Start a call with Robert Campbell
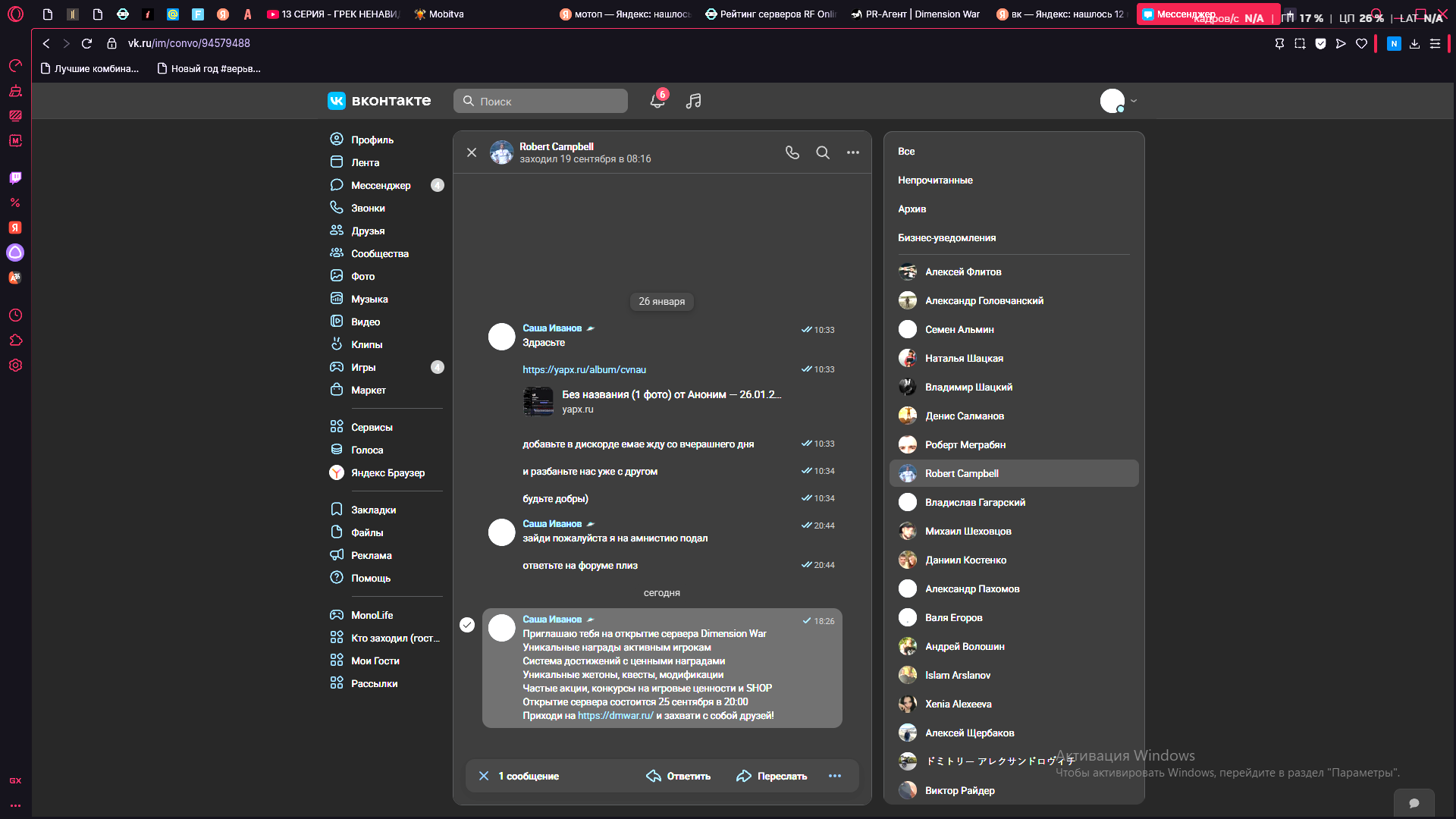The width and height of the screenshot is (1456, 819). tap(792, 152)
